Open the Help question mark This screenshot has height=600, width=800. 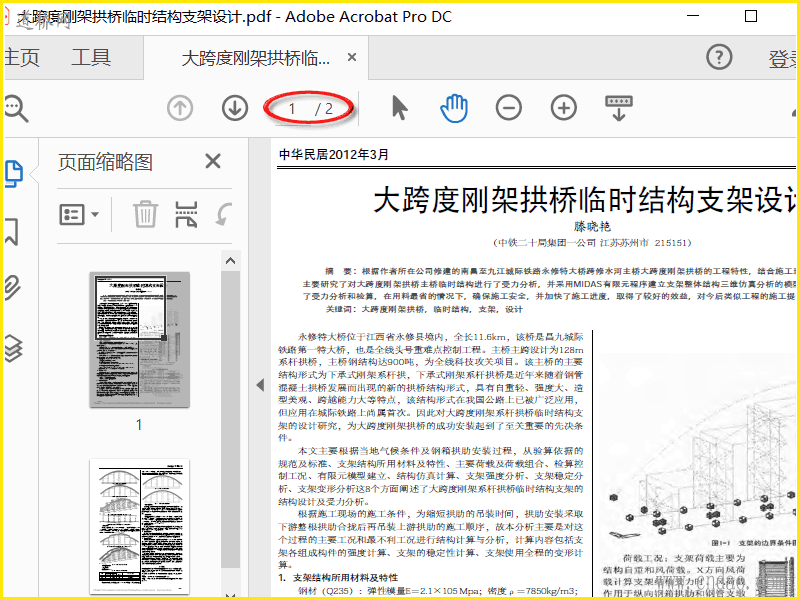[719, 57]
